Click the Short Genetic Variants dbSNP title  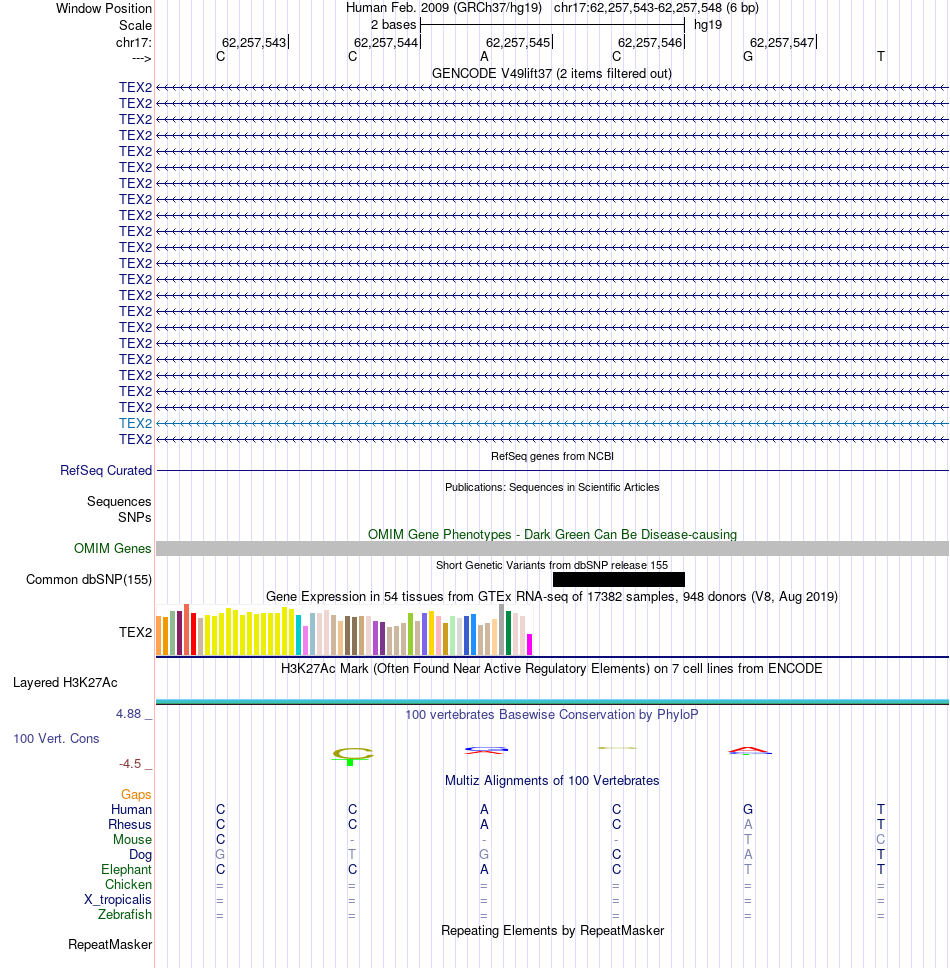552,565
